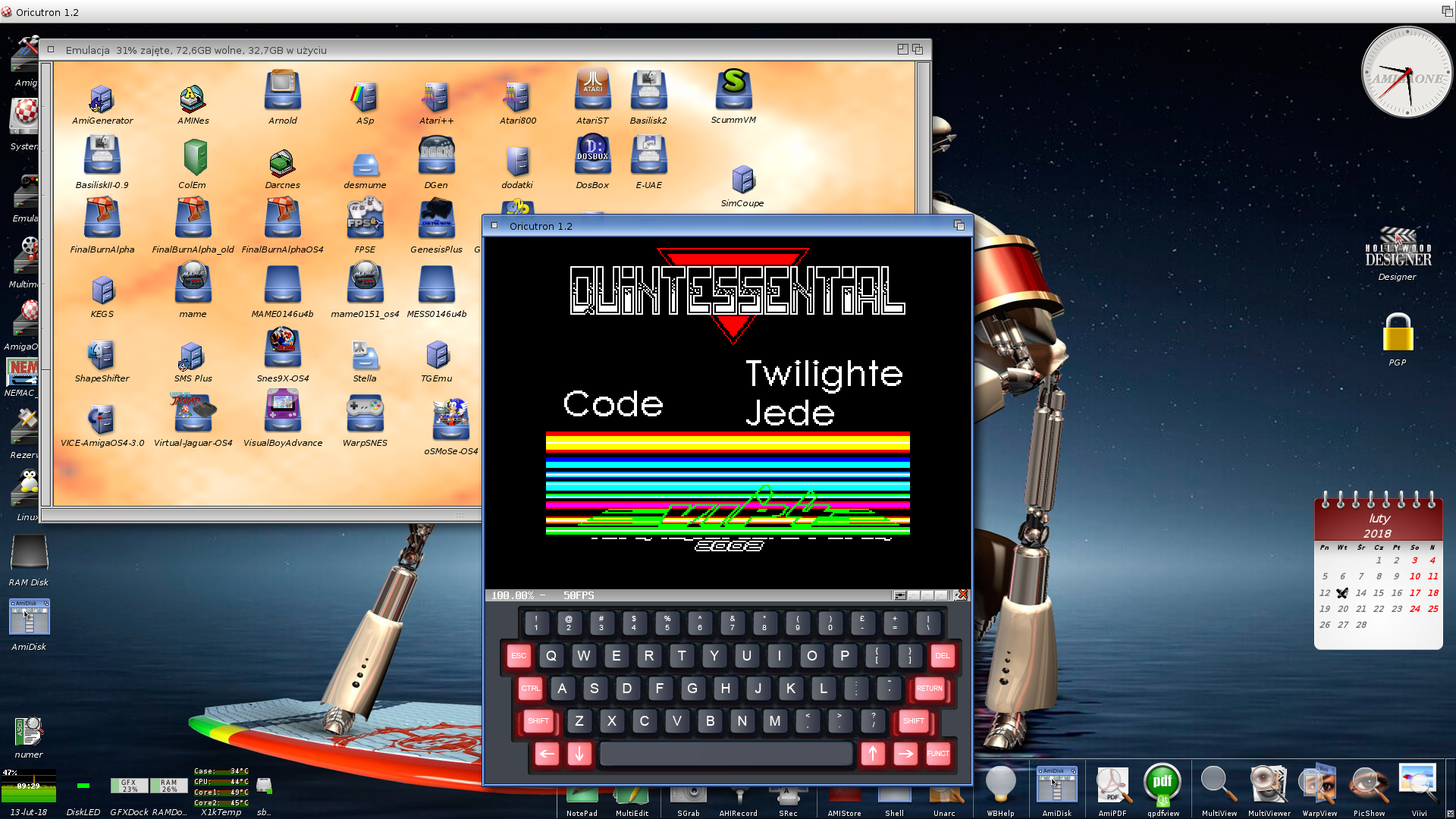The image size is (1456, 819).
Task: Click depth gadget of Oricutron 1.2 window
Action: click(959, 225)
